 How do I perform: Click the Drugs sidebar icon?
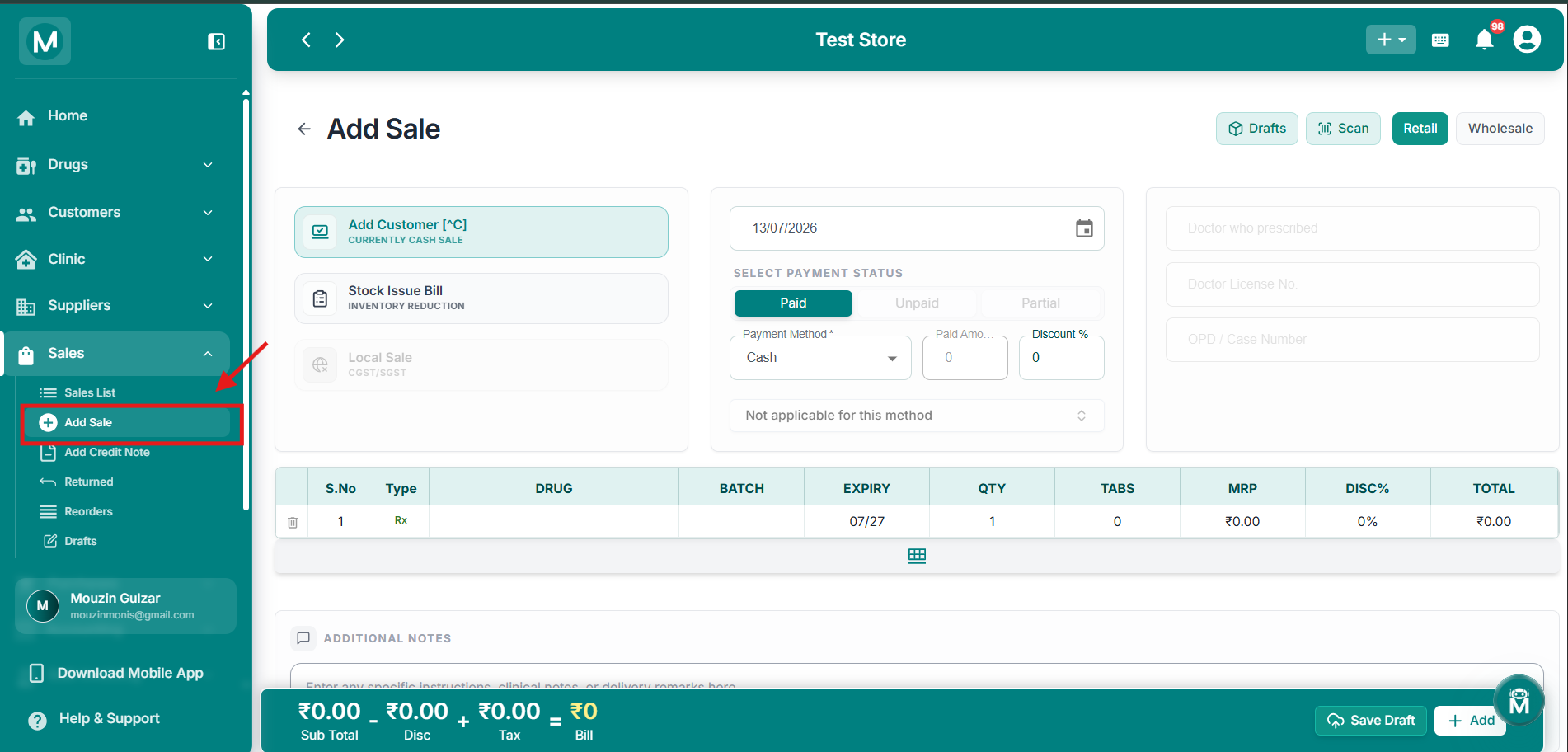point(26,166)
